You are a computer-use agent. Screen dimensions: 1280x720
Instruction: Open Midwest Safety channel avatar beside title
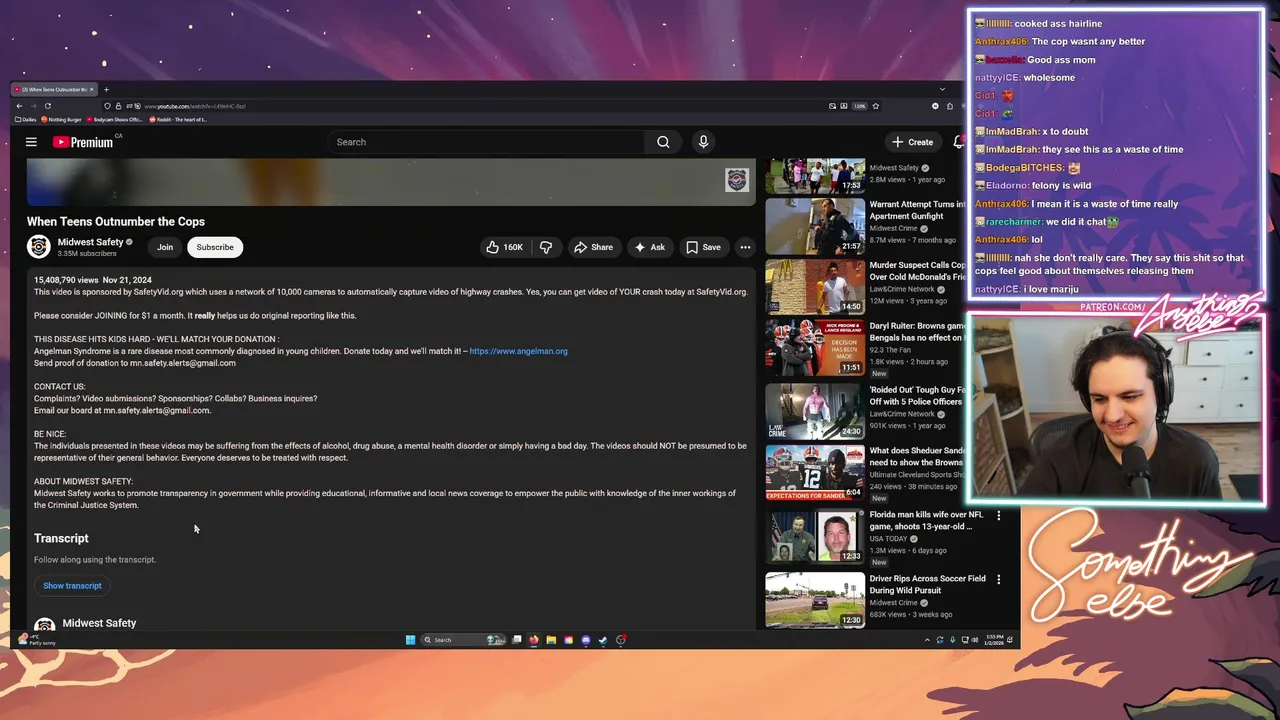click(39, 247)
